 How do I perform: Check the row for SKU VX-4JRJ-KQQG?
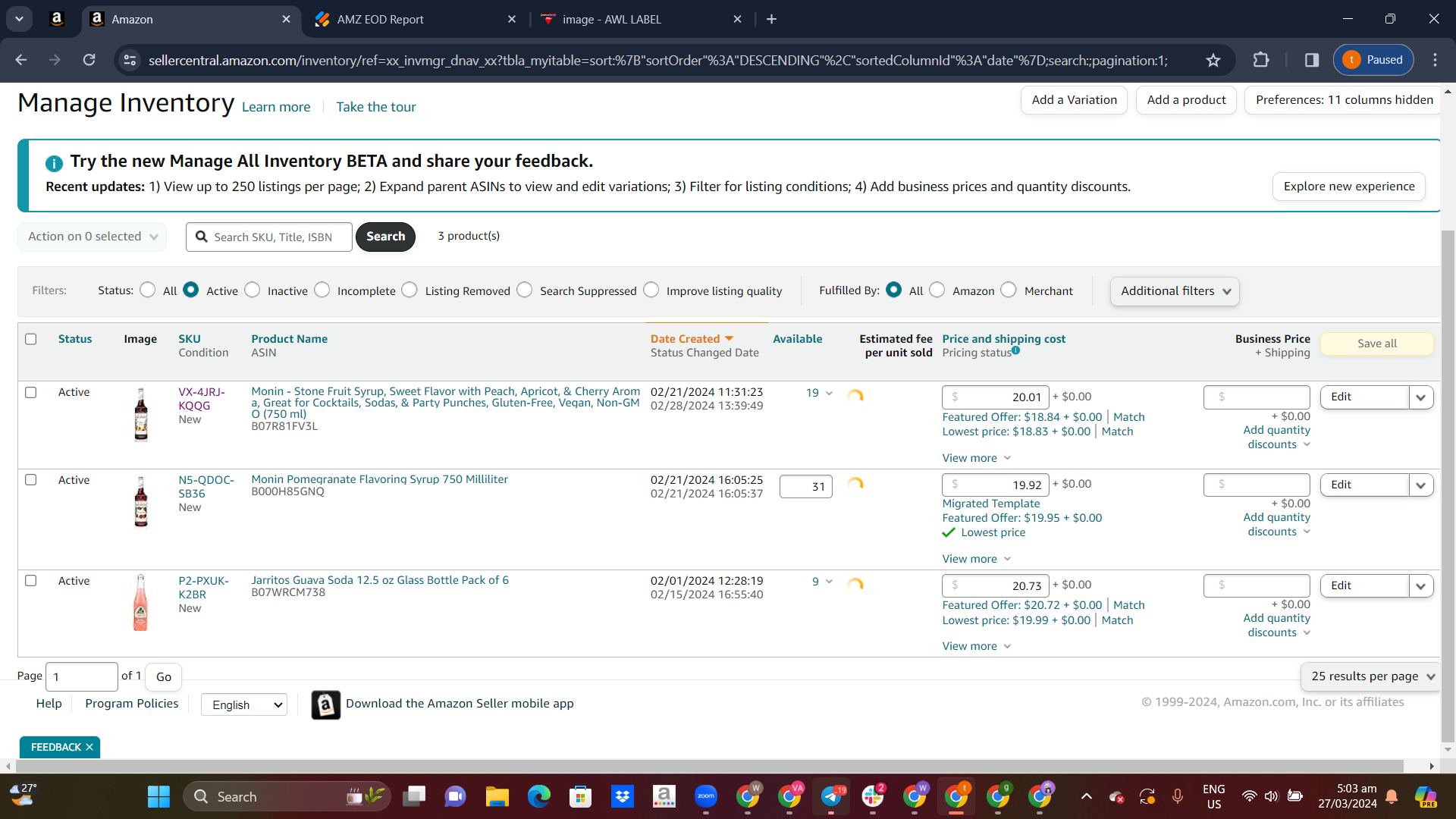coord(31,392)
